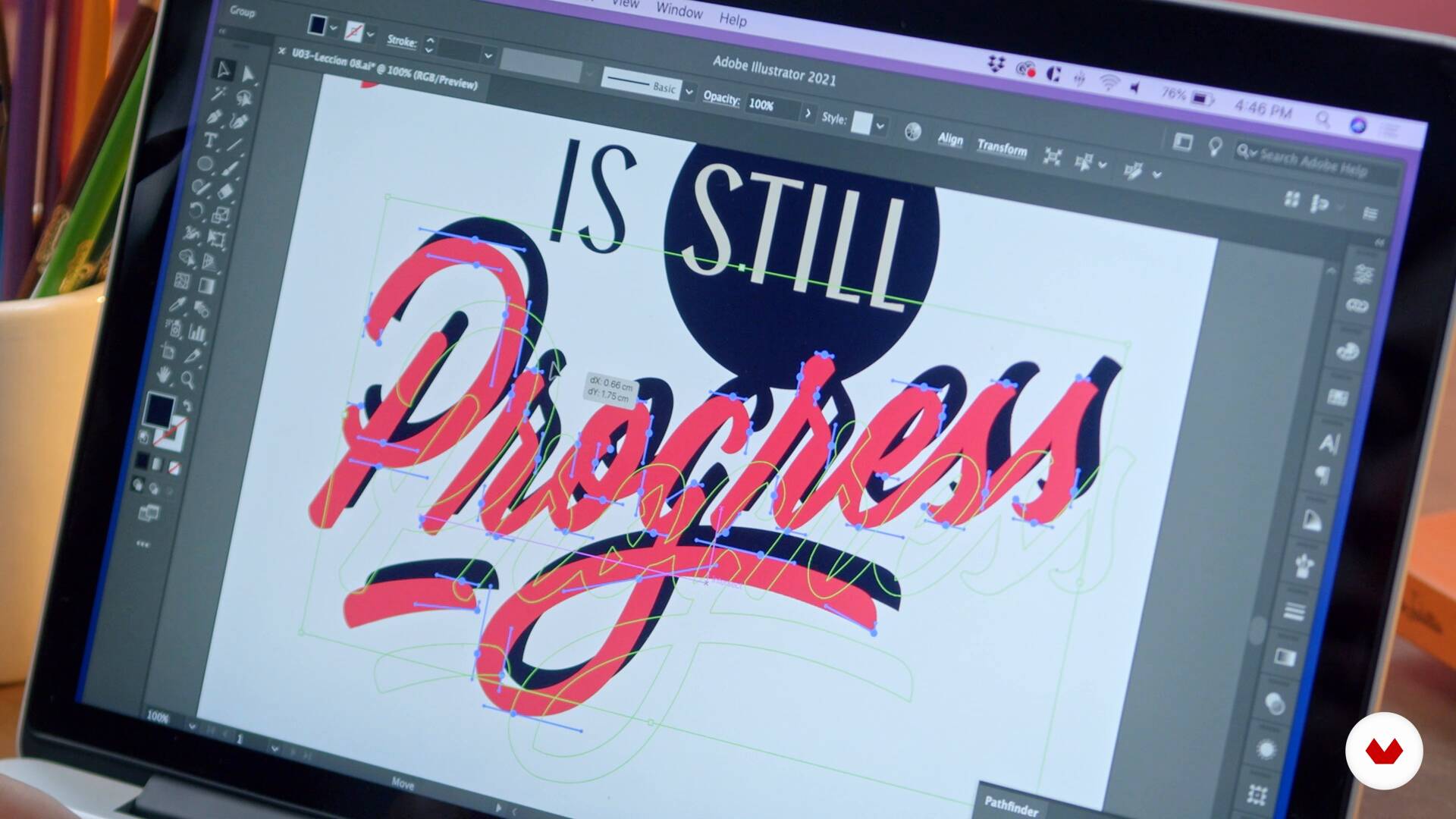Open the Symbols panel icon in dock

(1304, 566)
